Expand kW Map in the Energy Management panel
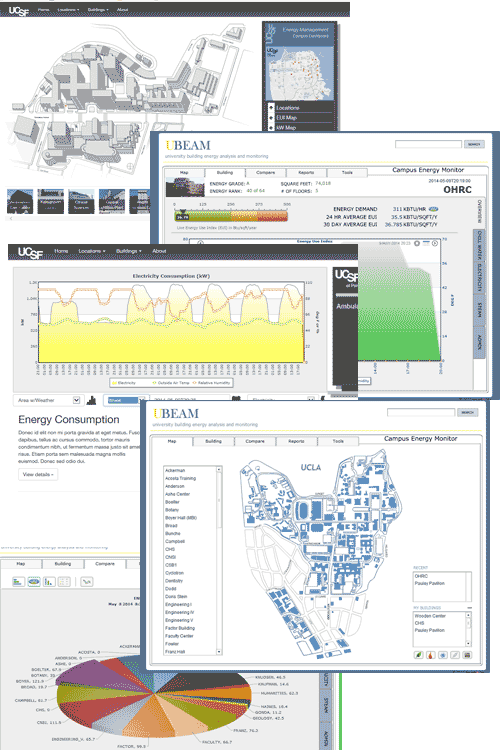 click(271, 128)
